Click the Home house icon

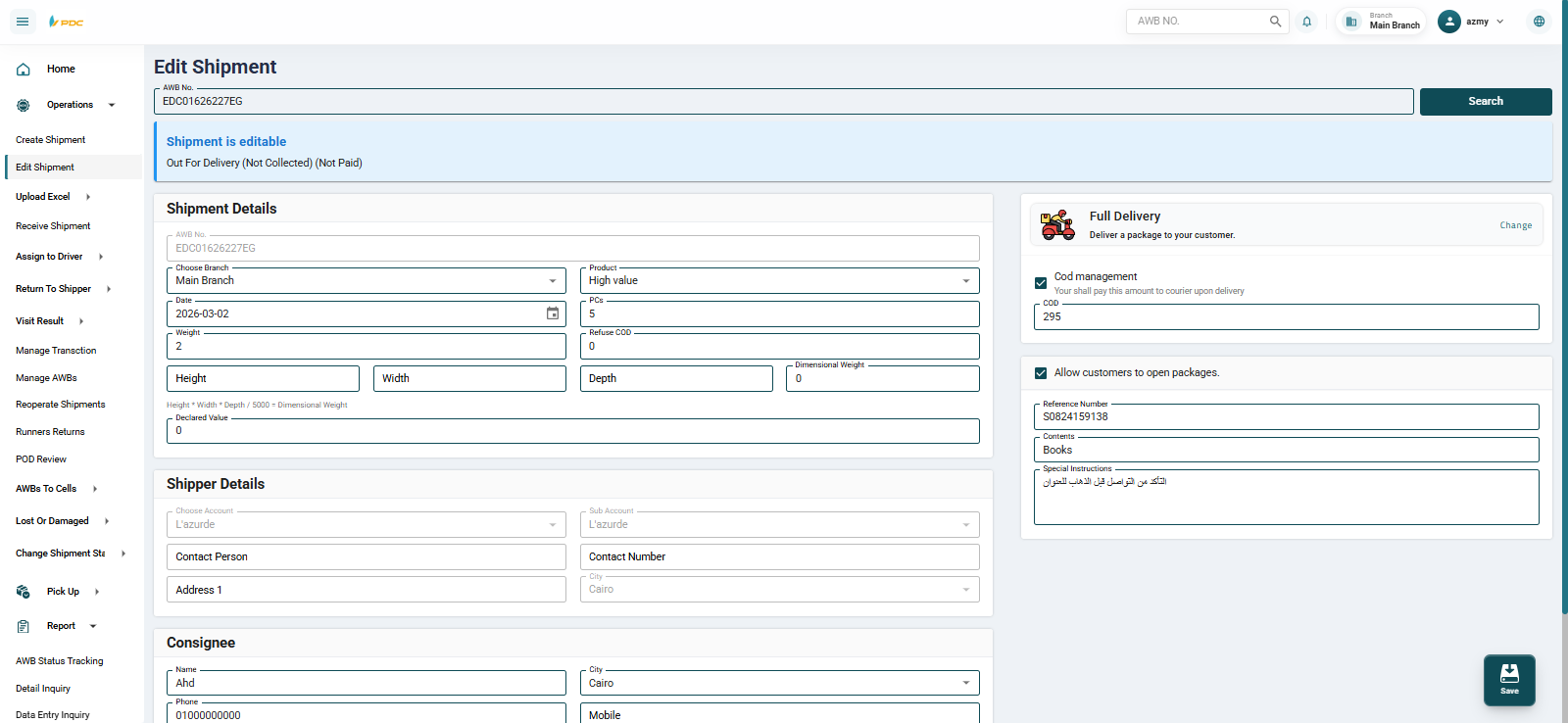24,70
